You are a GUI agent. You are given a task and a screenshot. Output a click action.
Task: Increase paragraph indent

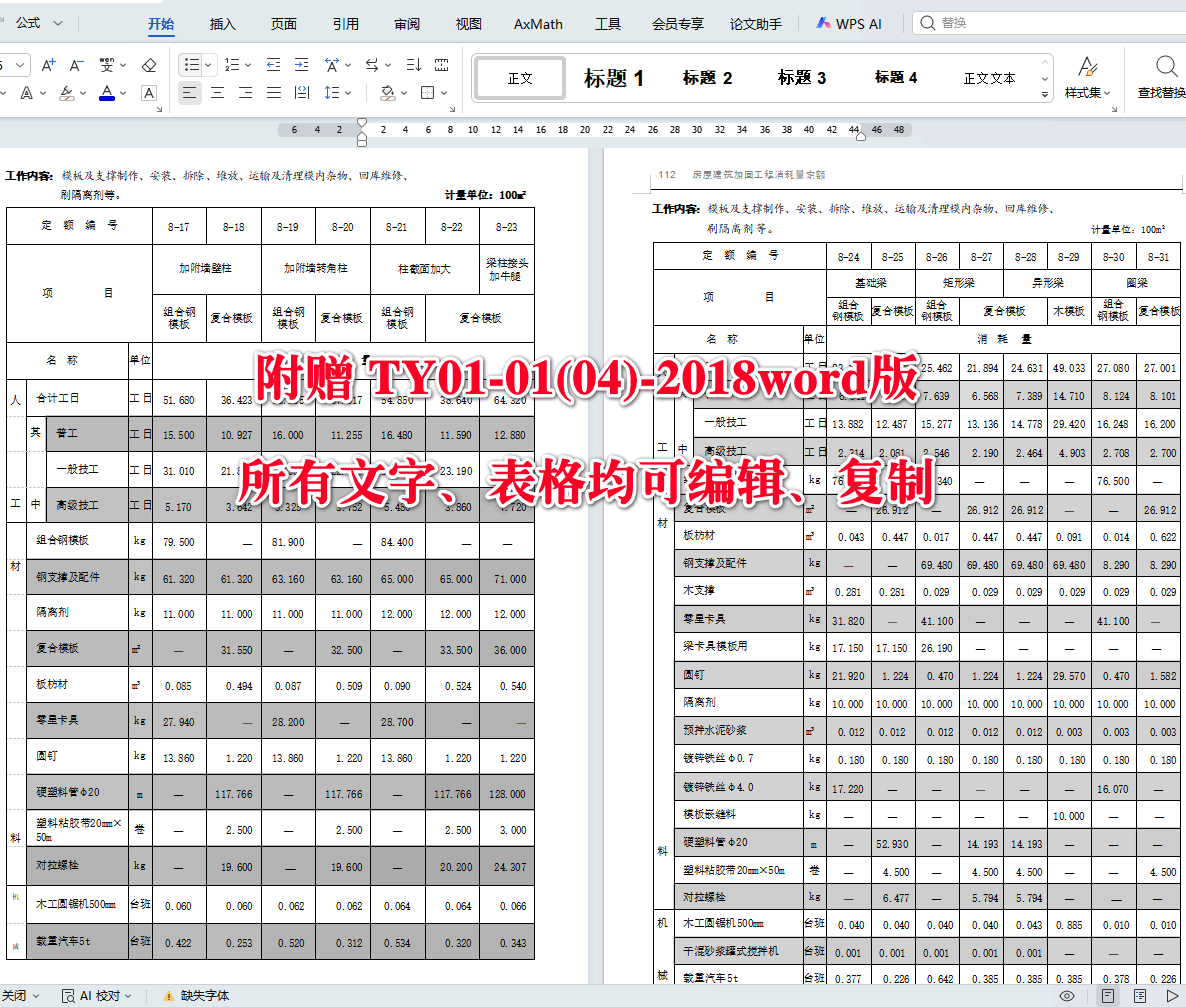(x=301, y=65)
